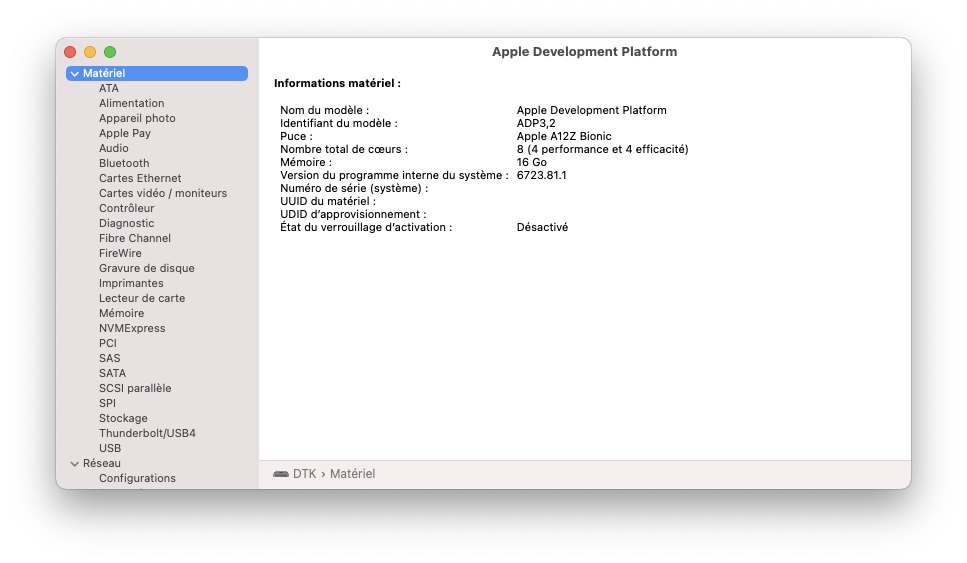Open the Bluetooth hardware entry

click(124, 163)
